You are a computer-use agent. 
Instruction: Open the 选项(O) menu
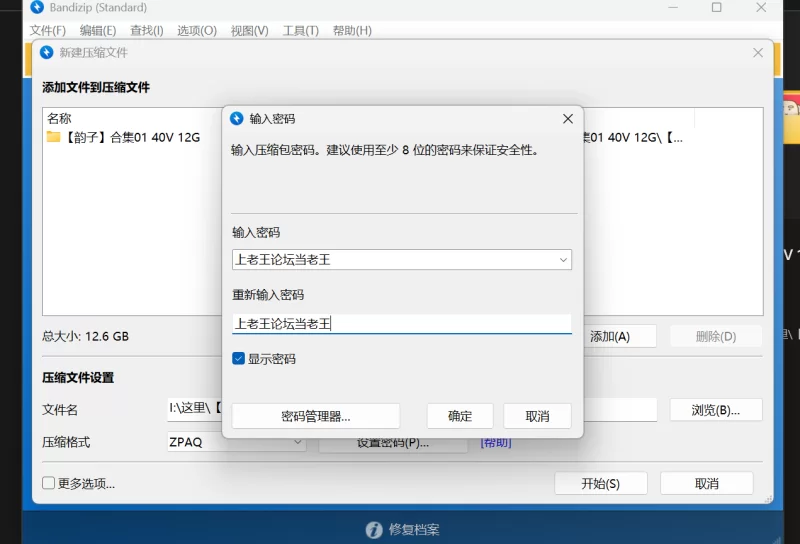click(196, 31)
